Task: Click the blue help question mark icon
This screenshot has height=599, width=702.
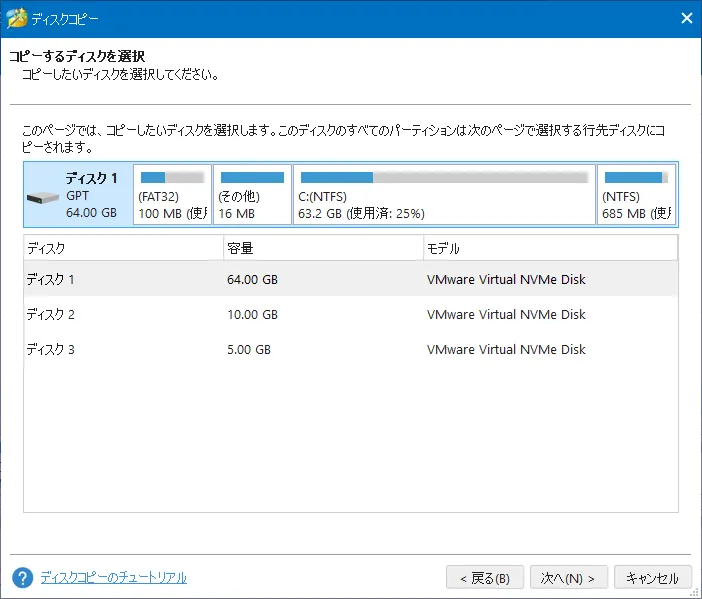Action: coord(22,578)
